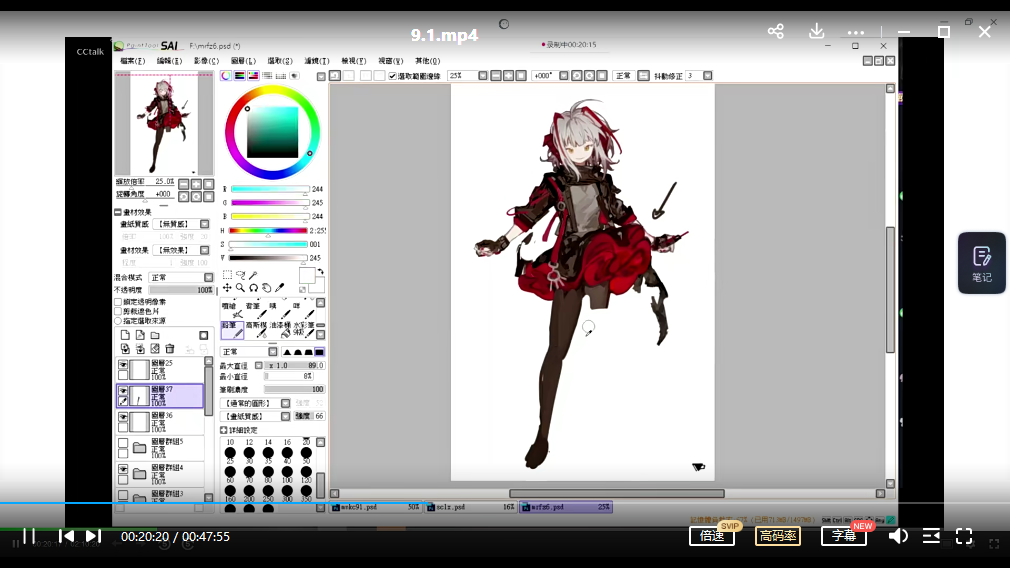The image size is (1010, 568).
Task: Rotate the view counterclockwise in the navigator
Action: (x=184, y=196)
